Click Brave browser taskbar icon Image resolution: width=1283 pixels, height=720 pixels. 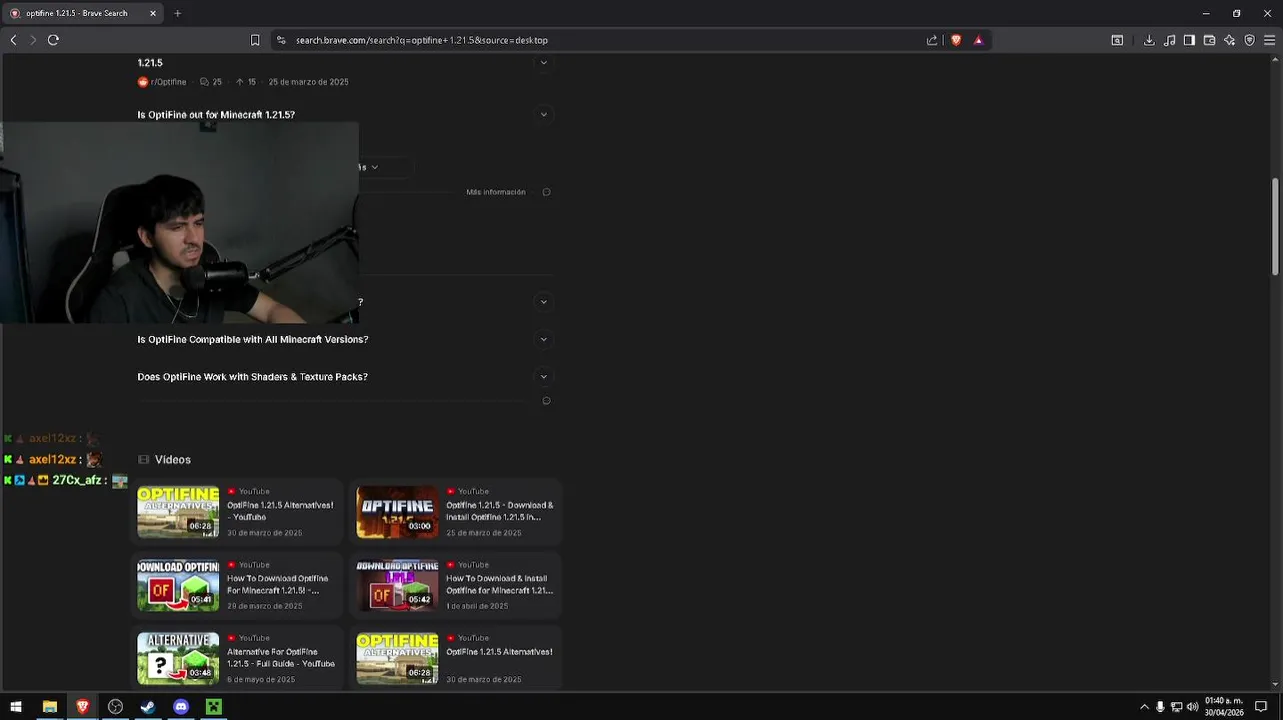pyautogui.click(x=82, y=707)
